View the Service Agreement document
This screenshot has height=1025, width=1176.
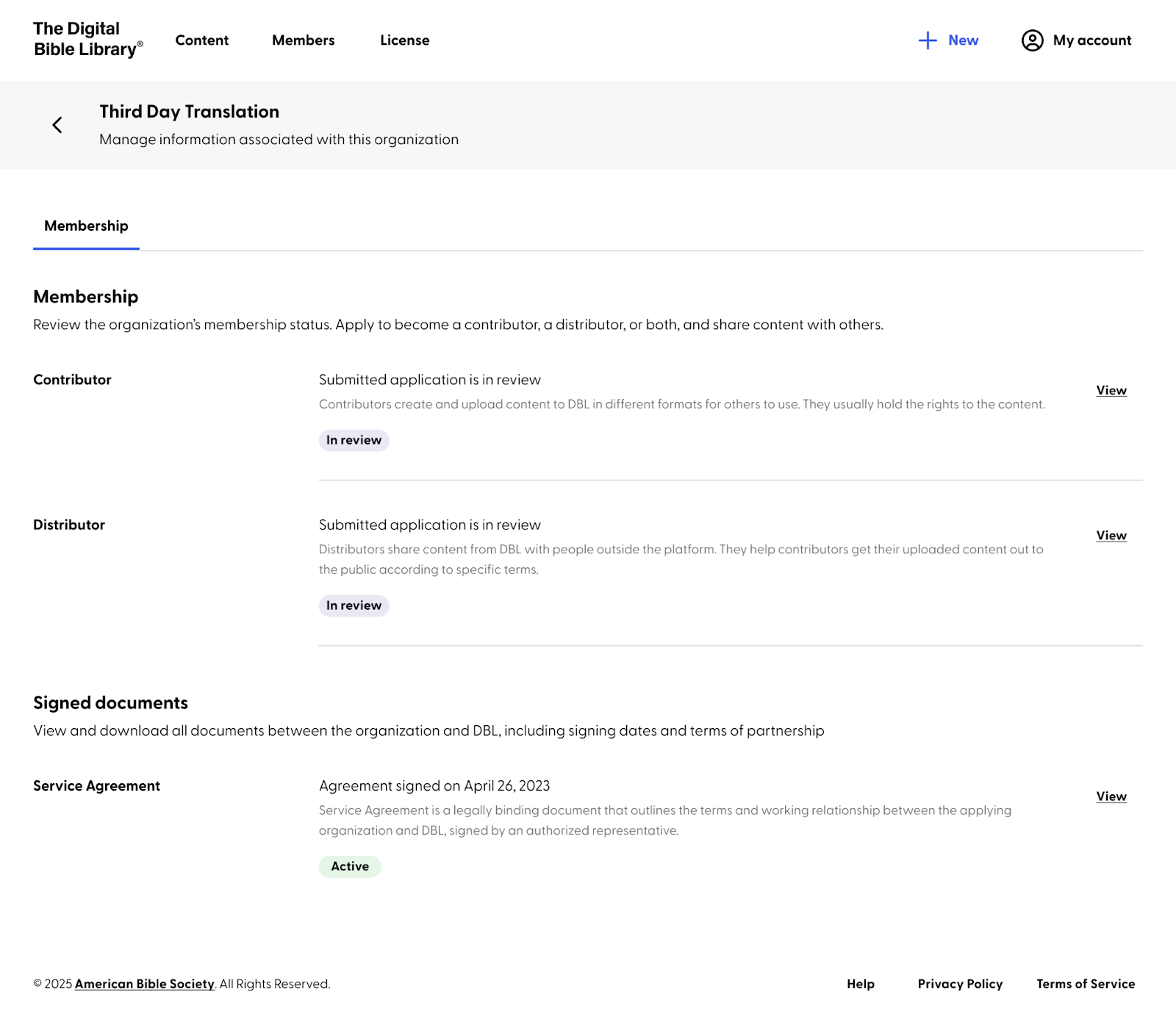pos(1111,796)
